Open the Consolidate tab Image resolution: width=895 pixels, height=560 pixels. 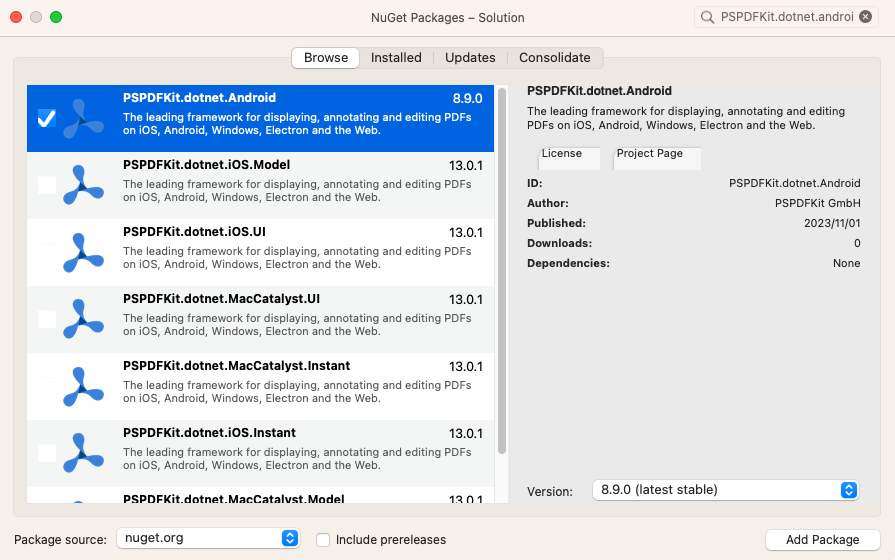[555, 58]
